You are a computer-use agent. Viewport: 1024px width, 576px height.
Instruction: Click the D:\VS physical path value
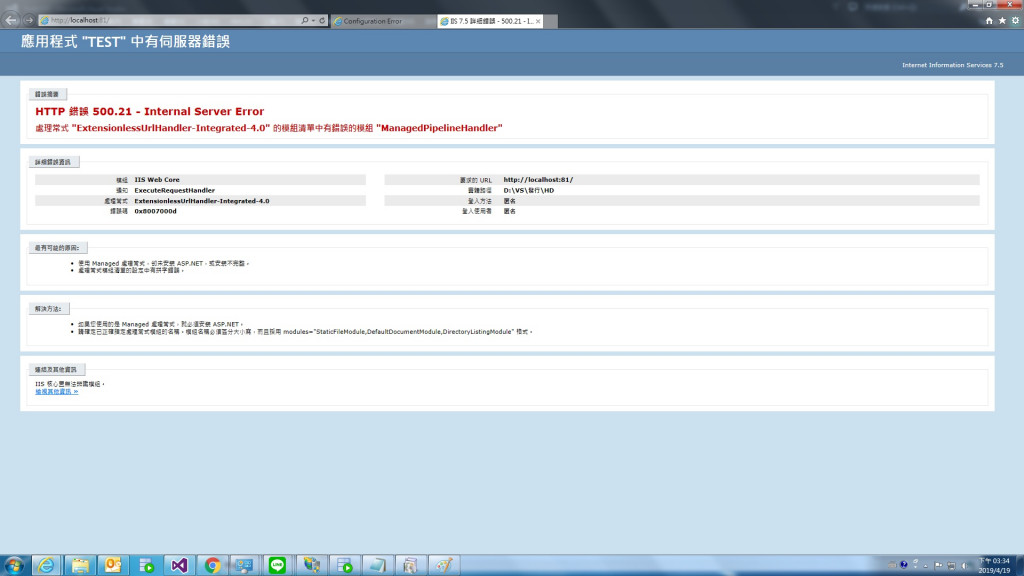tap(528, 191)
